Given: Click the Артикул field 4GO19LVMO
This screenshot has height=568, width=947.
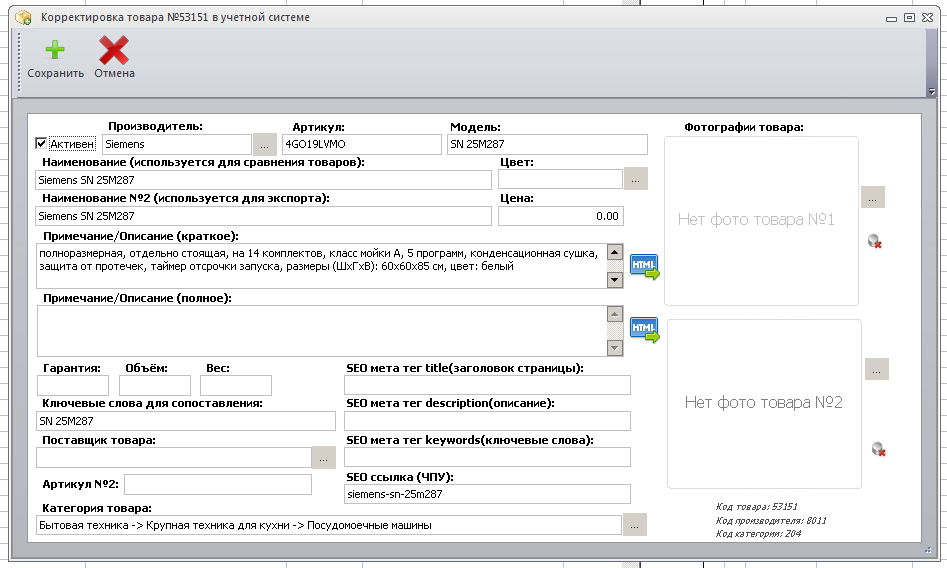Looking at the screenshot, I should point(362,144).
